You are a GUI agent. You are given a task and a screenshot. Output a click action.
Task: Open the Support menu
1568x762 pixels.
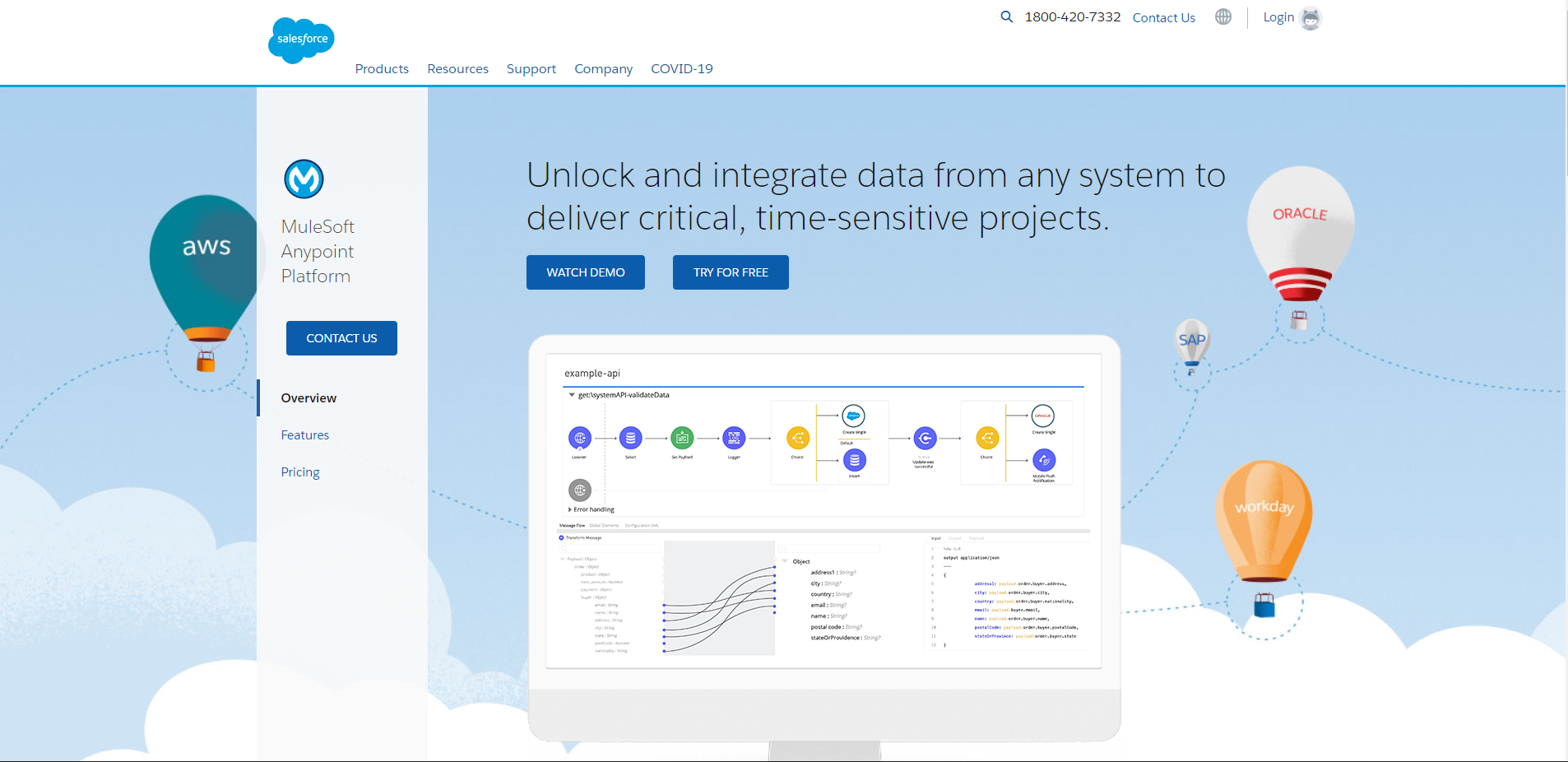click(x=531, y=69)
